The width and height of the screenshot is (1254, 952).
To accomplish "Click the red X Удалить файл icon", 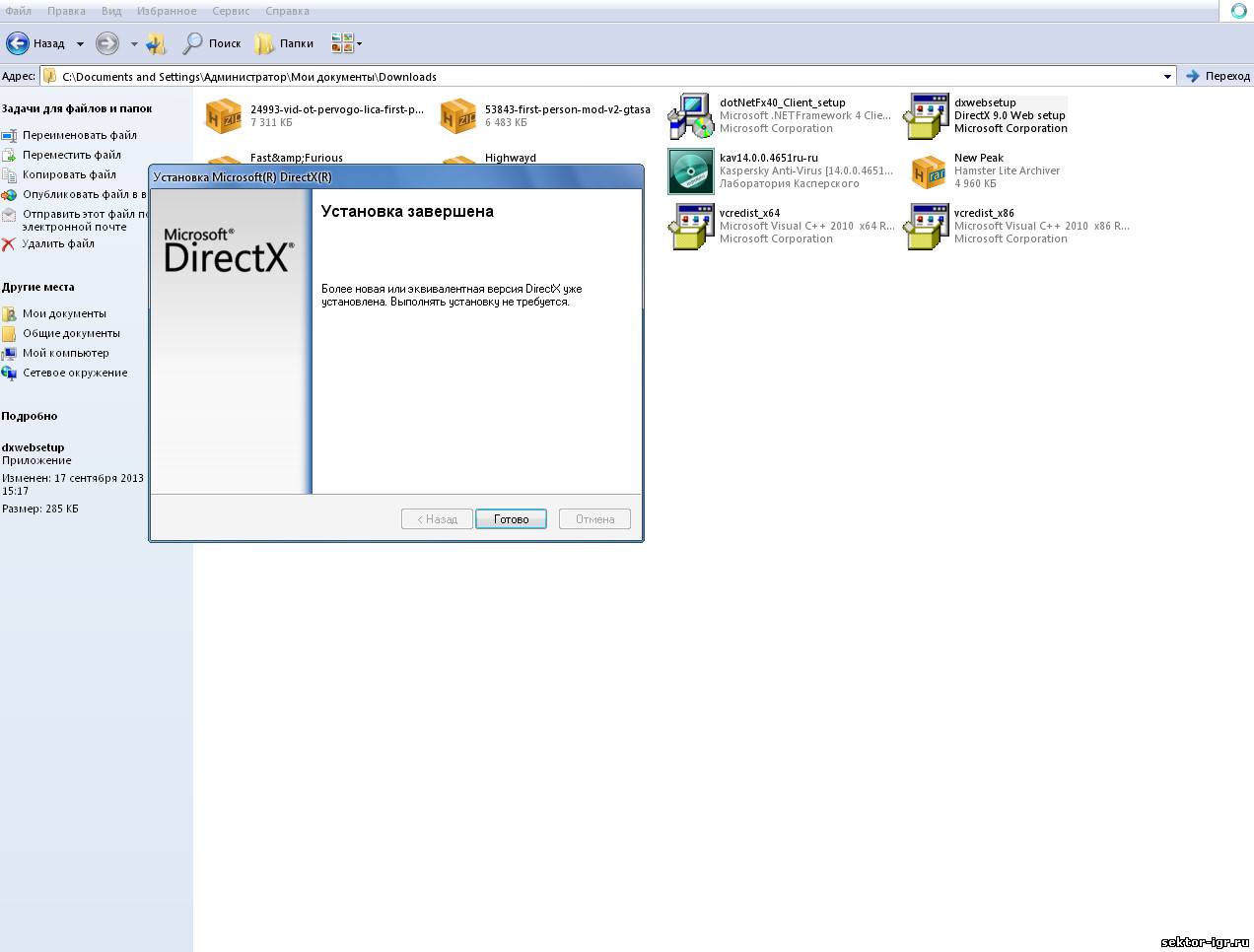I will point(9,243).
